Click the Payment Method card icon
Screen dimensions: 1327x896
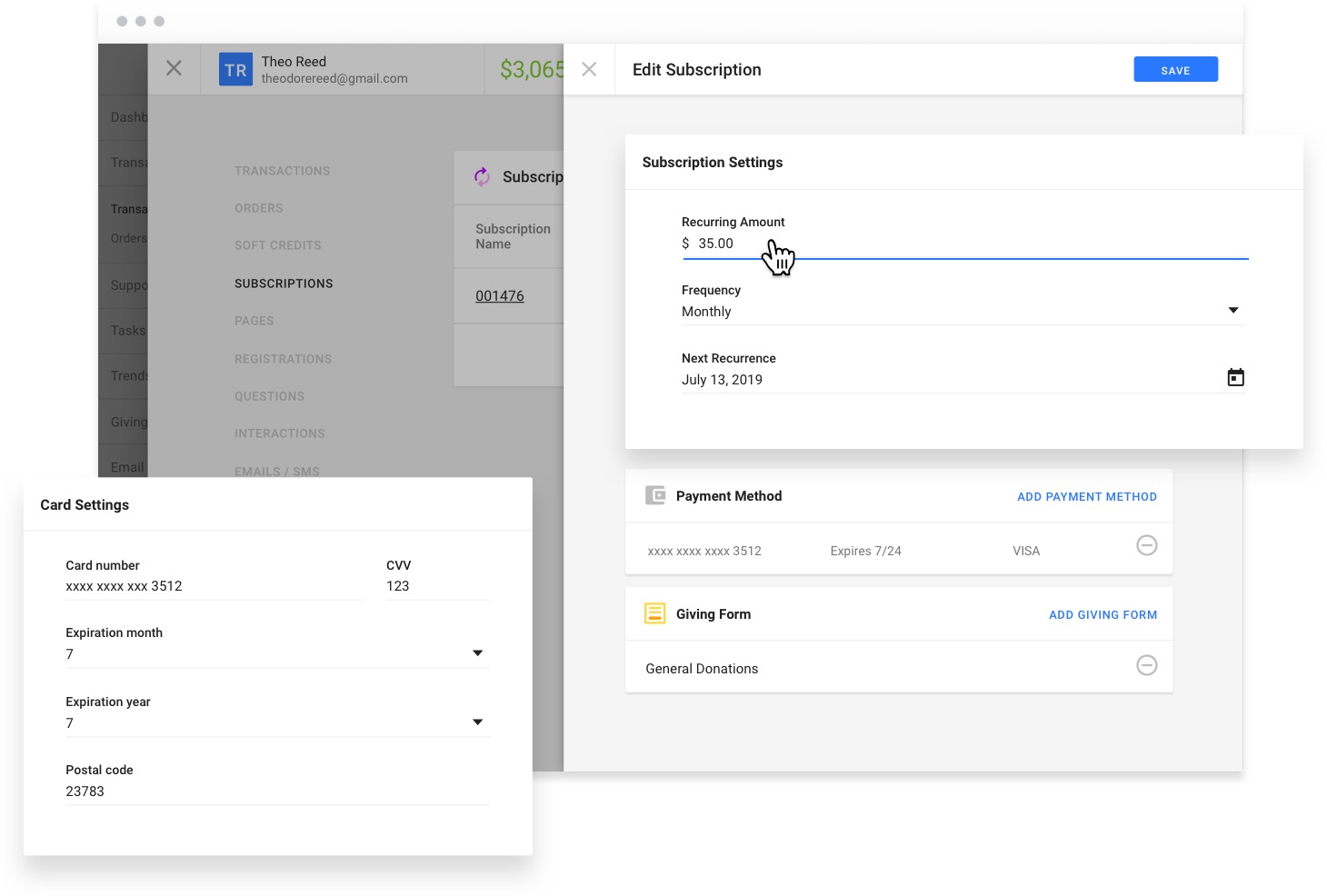(x=654, y=495)
